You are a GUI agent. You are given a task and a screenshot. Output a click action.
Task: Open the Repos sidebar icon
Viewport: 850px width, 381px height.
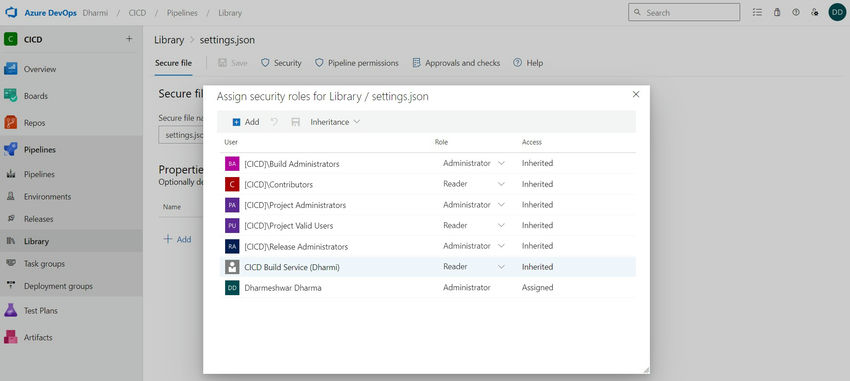[x=10, y=122]
